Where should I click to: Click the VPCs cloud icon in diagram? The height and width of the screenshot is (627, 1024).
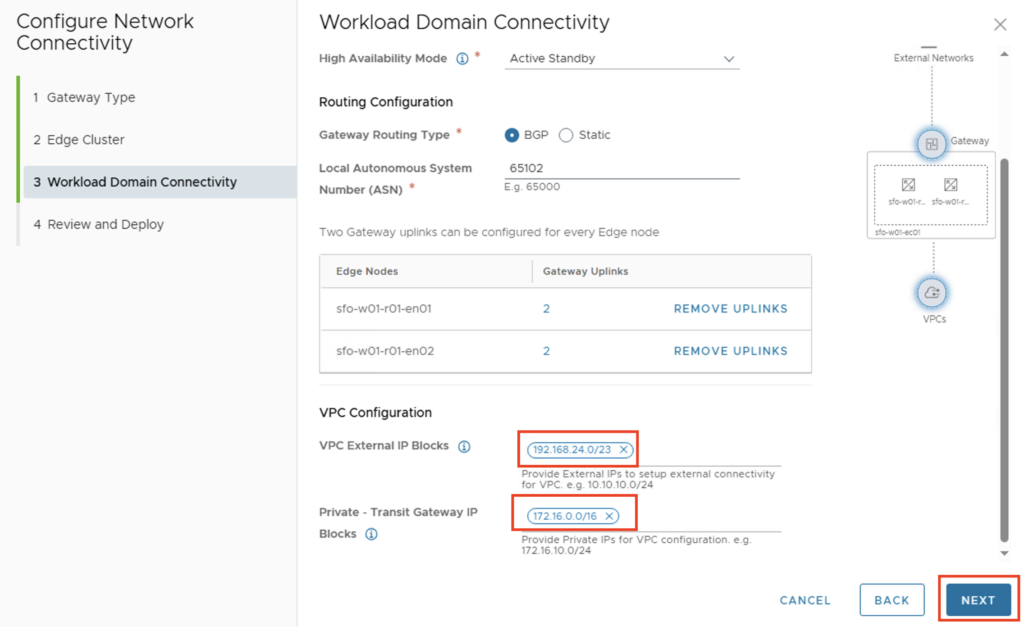coord(931,293)
